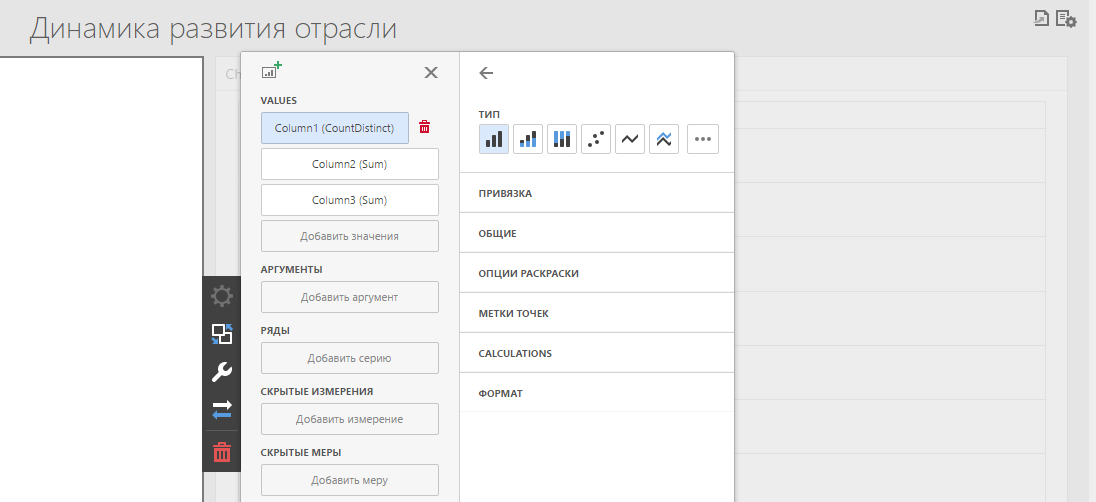Open the export dashboard icon
This screenshot has height=502, width=1096.
[1041, 18]
